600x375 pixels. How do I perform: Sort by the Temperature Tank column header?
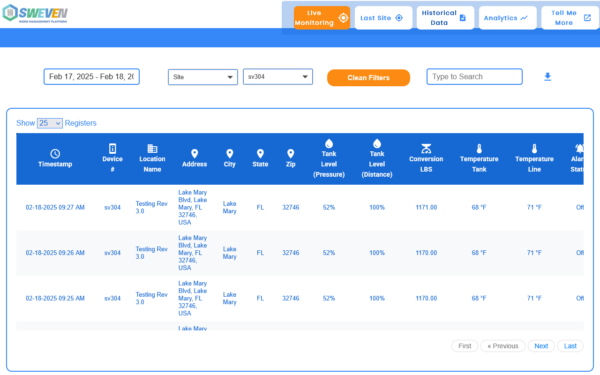(479, 164)
